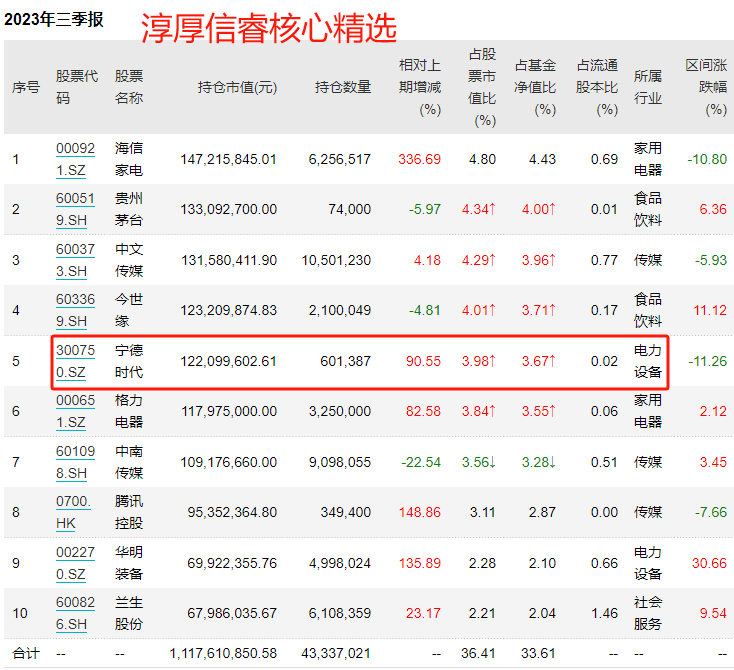Select stock name 中南传媒
The height and width of the screenshot is (670, 734).
tap(129, 462)
